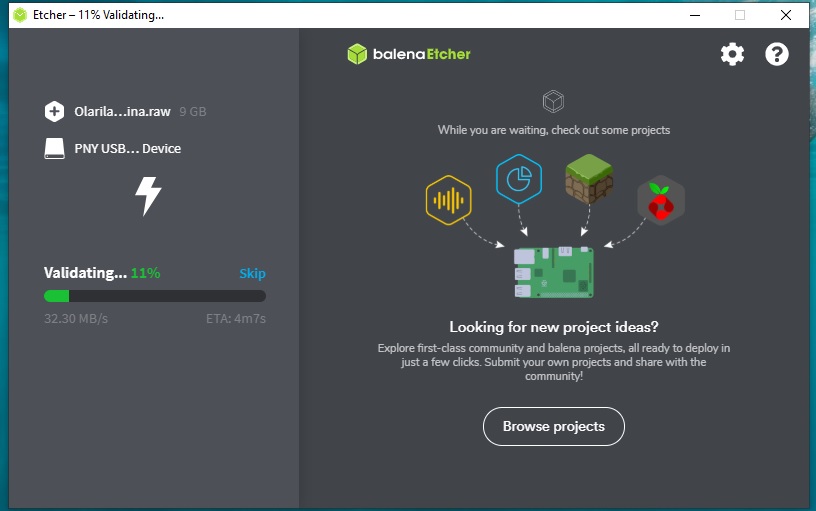
Task: Skip the validation step
Action: (252, 273)
